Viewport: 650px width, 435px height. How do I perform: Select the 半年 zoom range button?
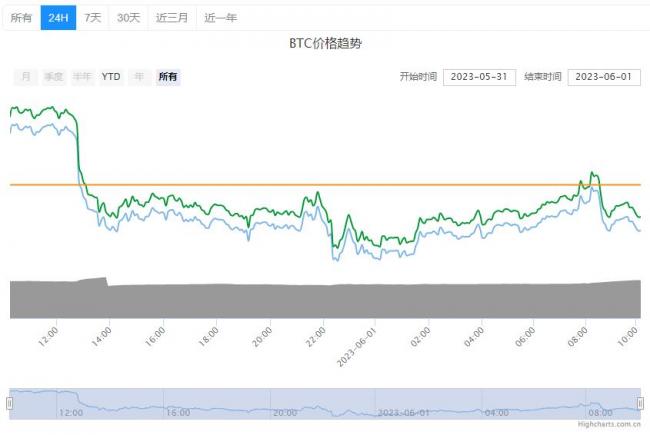tap(82, 77)
